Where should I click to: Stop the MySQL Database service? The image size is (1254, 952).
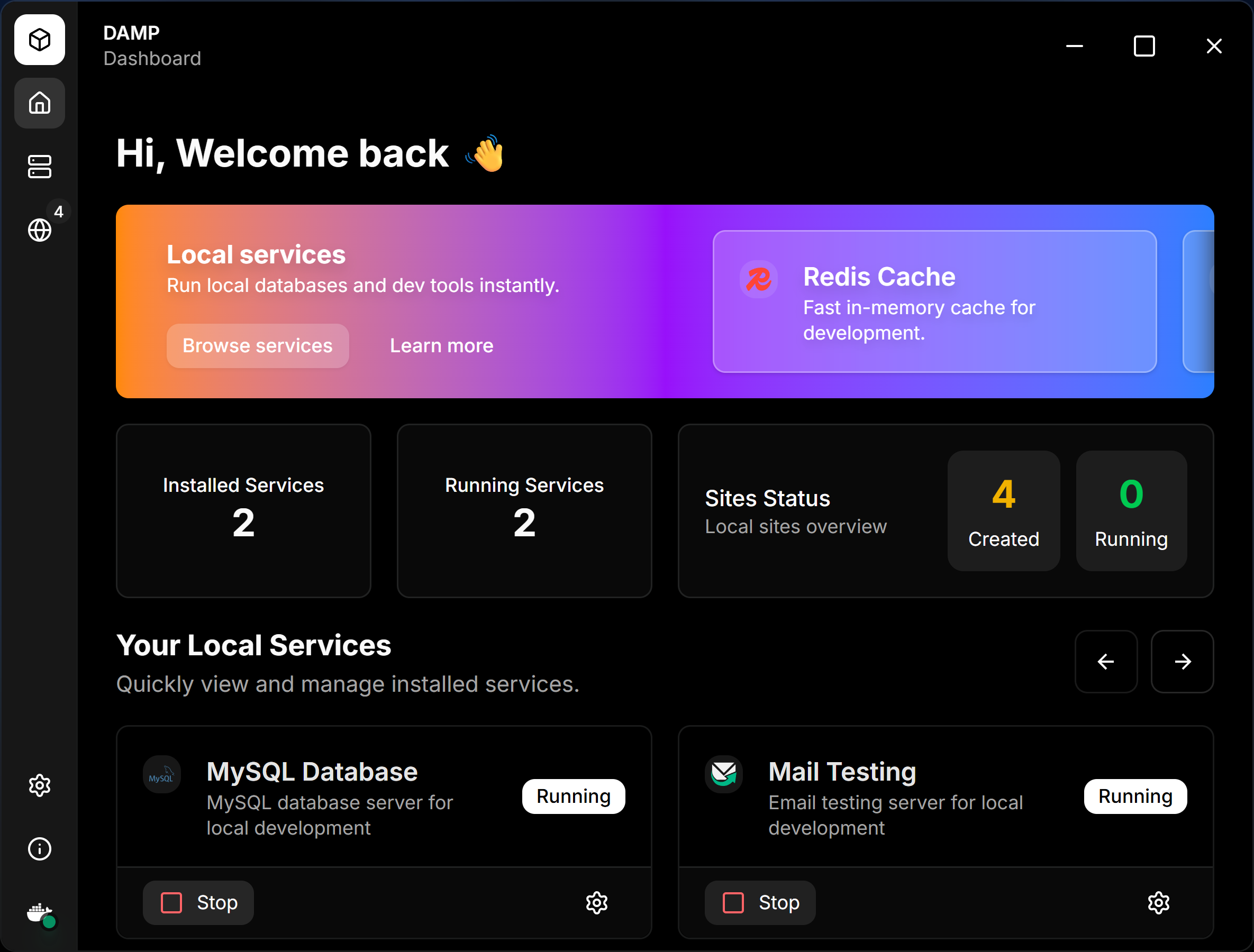[x=198, y=902]
